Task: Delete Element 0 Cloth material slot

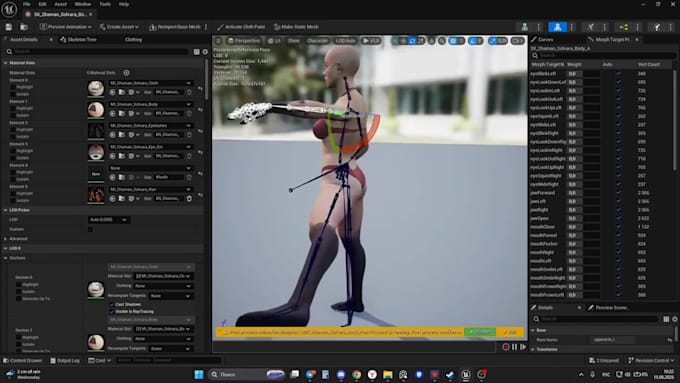Action: click(x=189, y=92)
